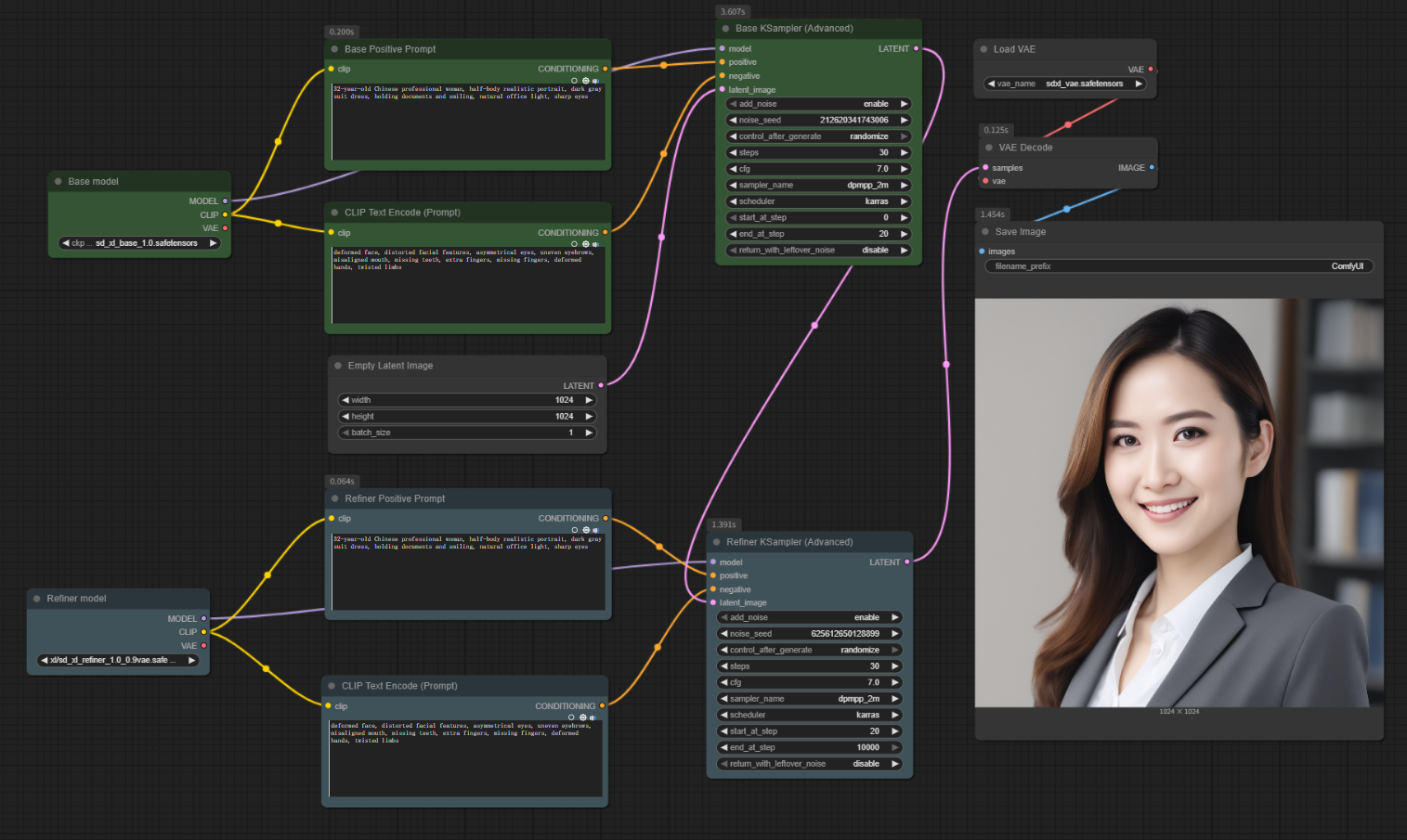Image resolution: width=1407 pixels, height=840 pixels.
Task: Click gear icon above Base Positive Prompt text
Action: [585, 81]
